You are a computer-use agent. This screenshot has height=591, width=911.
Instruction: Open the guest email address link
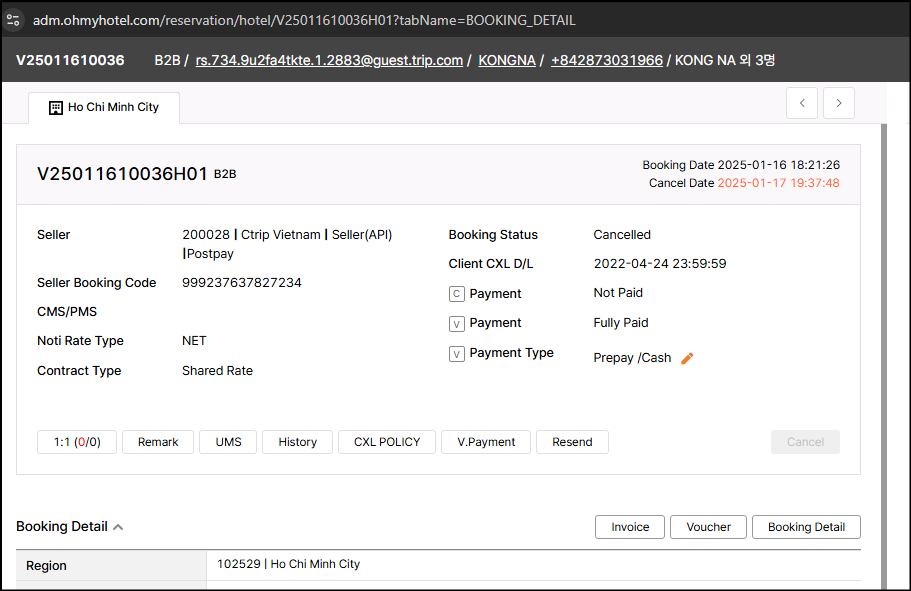329,60
